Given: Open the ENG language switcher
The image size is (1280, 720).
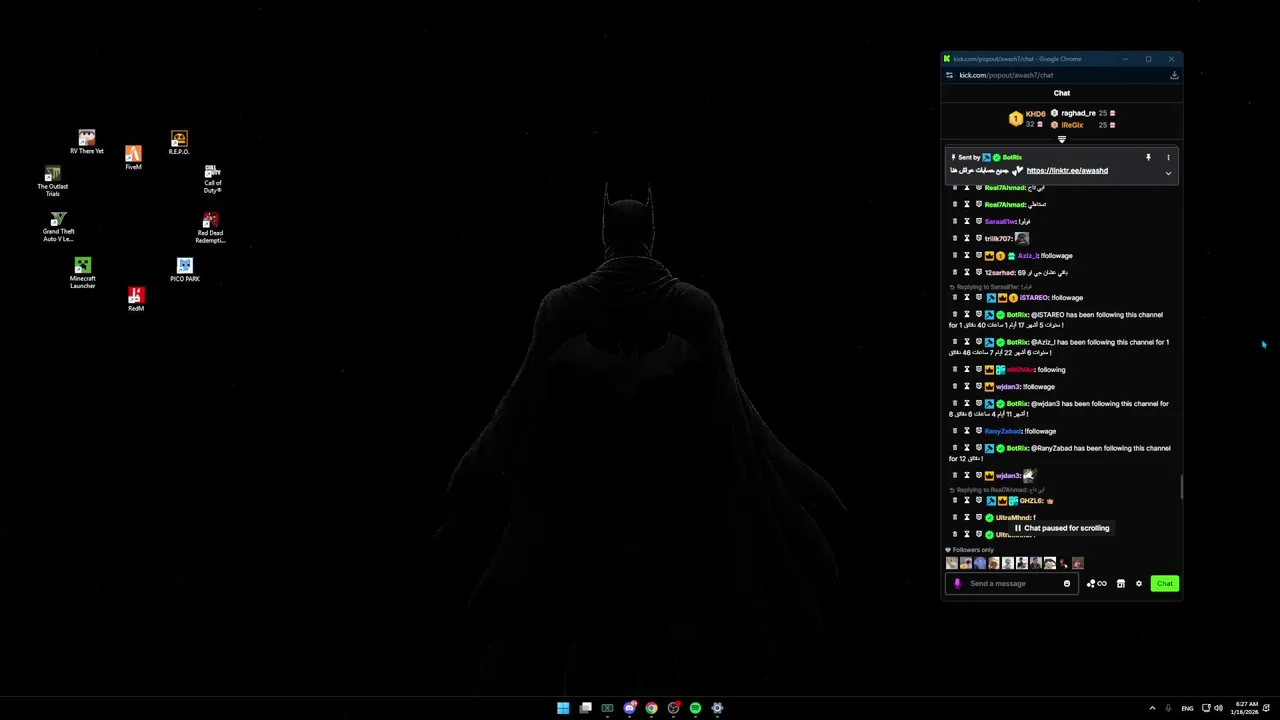Looking at the screenshot, I should point(1187,708).
